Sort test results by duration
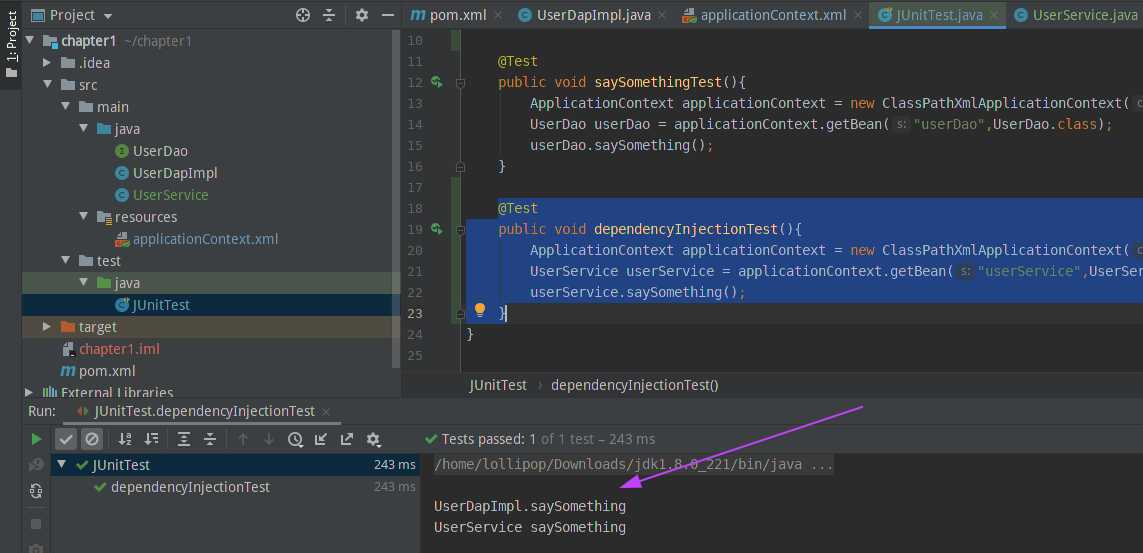 point(151,439)
